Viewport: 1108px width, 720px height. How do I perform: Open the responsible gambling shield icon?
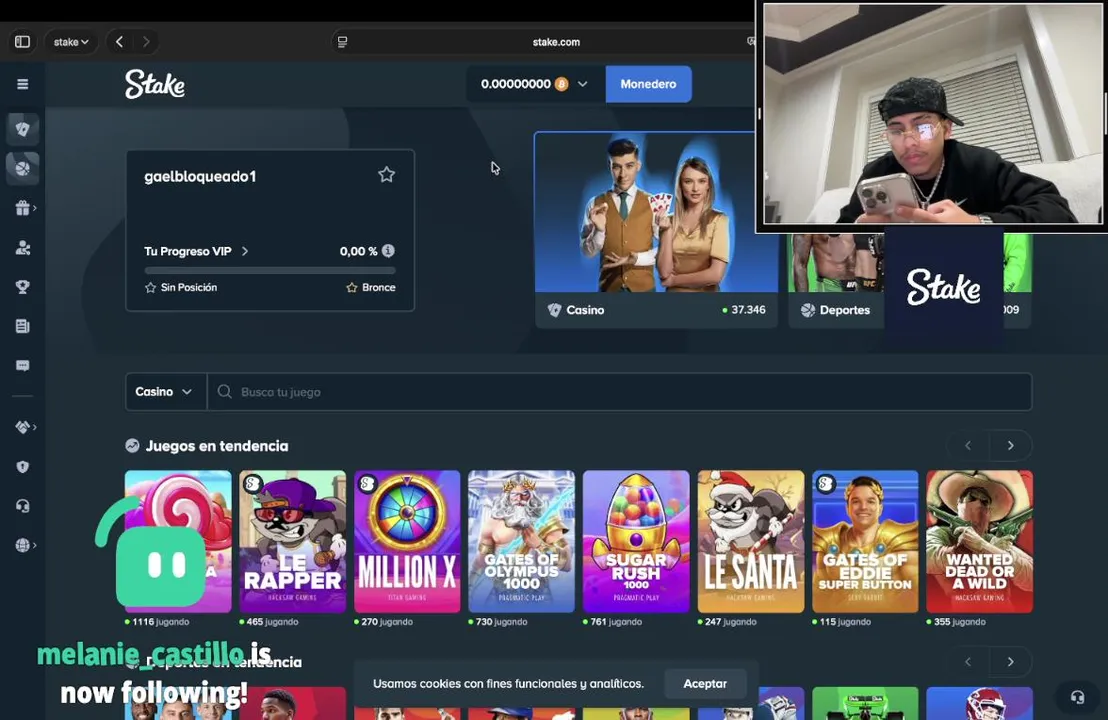point(23,466)
